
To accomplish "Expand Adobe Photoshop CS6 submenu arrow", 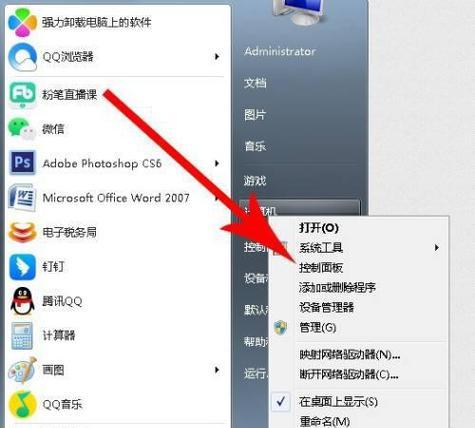I will click(x=217, y=163).
